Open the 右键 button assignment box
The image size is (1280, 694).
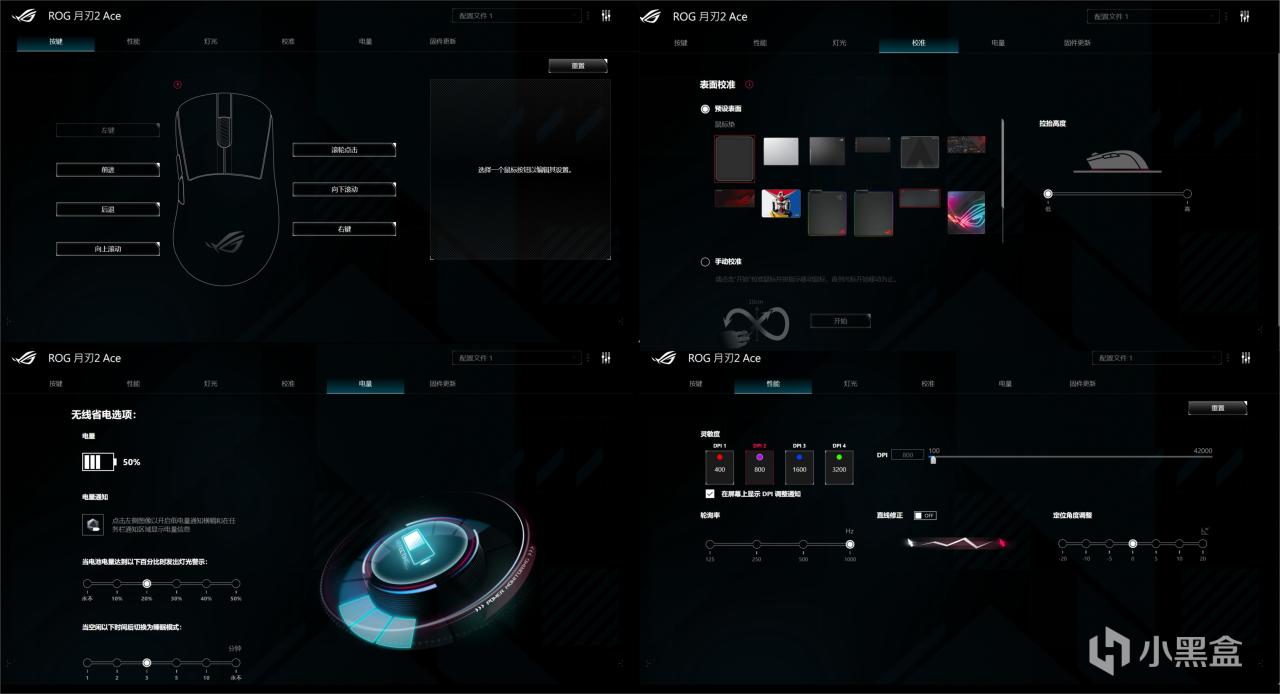tap(344, 229)
